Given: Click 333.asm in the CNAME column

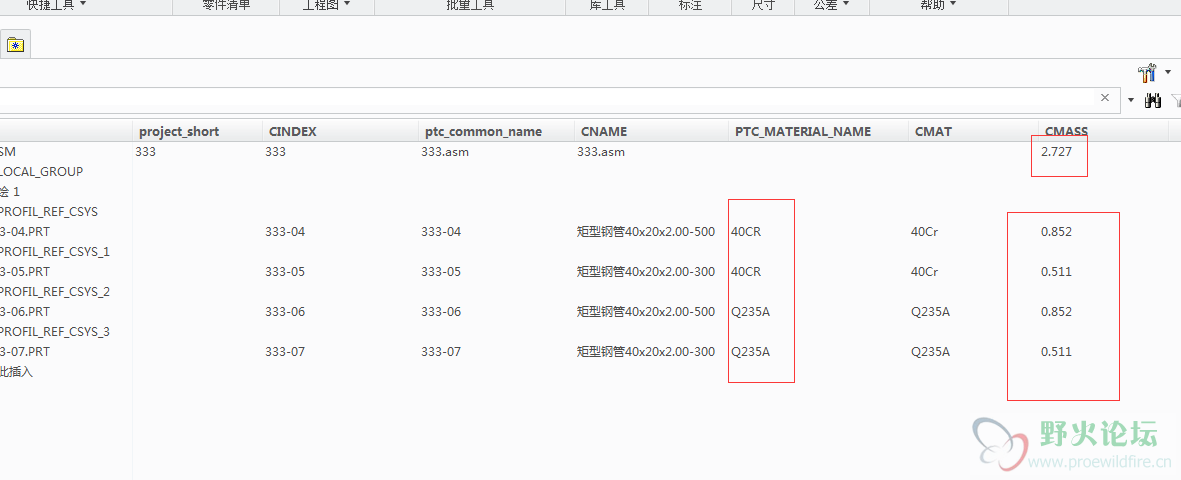Looking at the screenshot, I should pos(601,151).
